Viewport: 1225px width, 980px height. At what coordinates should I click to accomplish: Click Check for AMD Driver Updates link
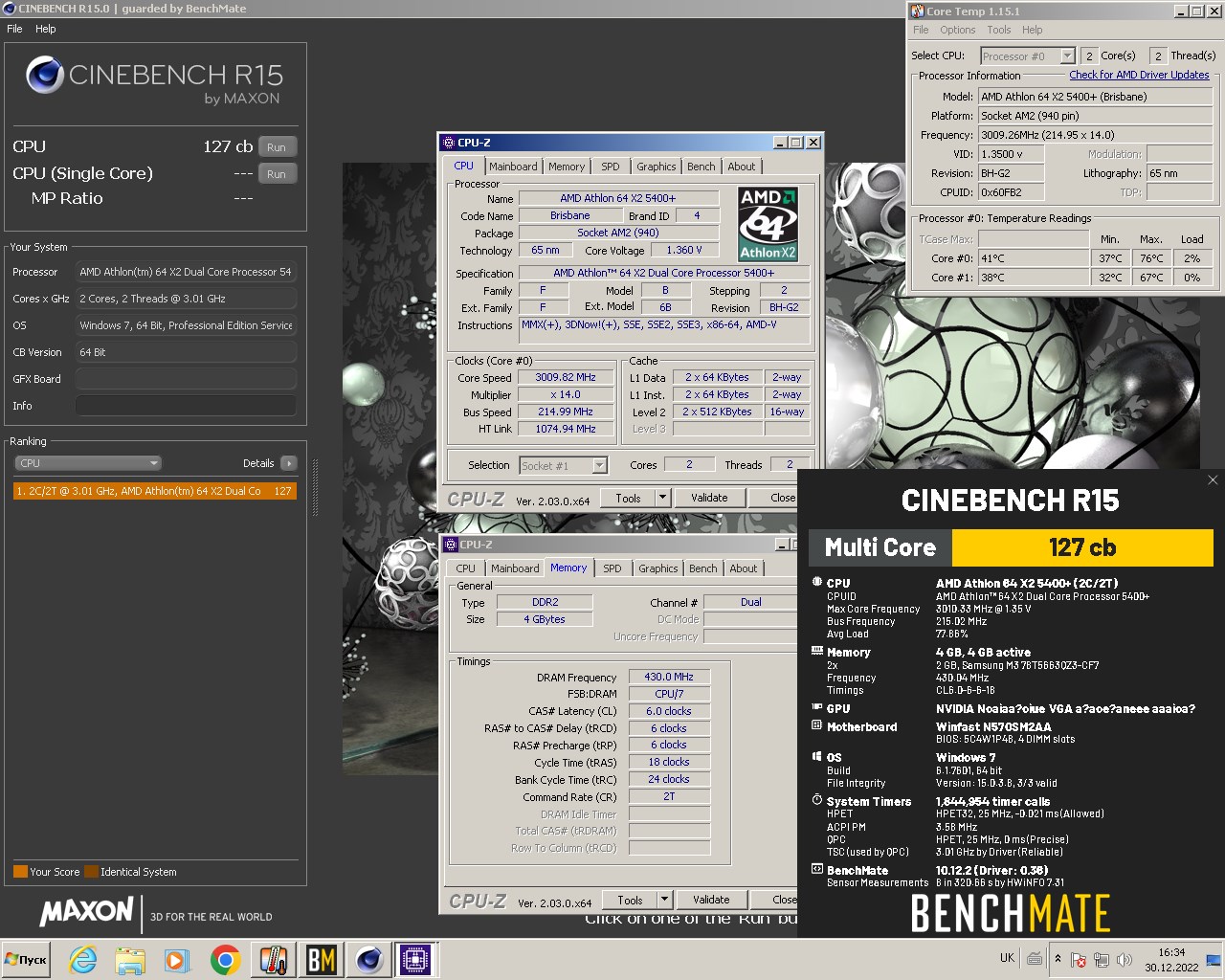[1139, 75]
